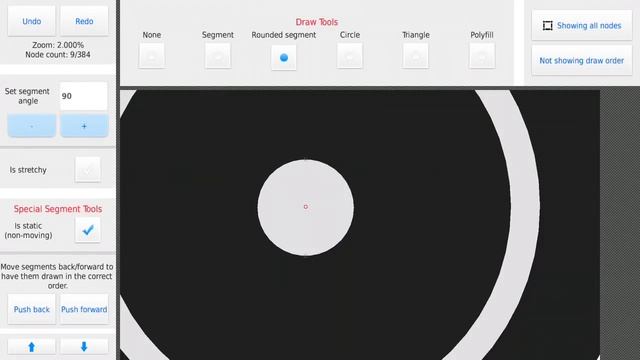
Task: Uncheck Is static (non-moving) checkbox
Action: (88, 230)
